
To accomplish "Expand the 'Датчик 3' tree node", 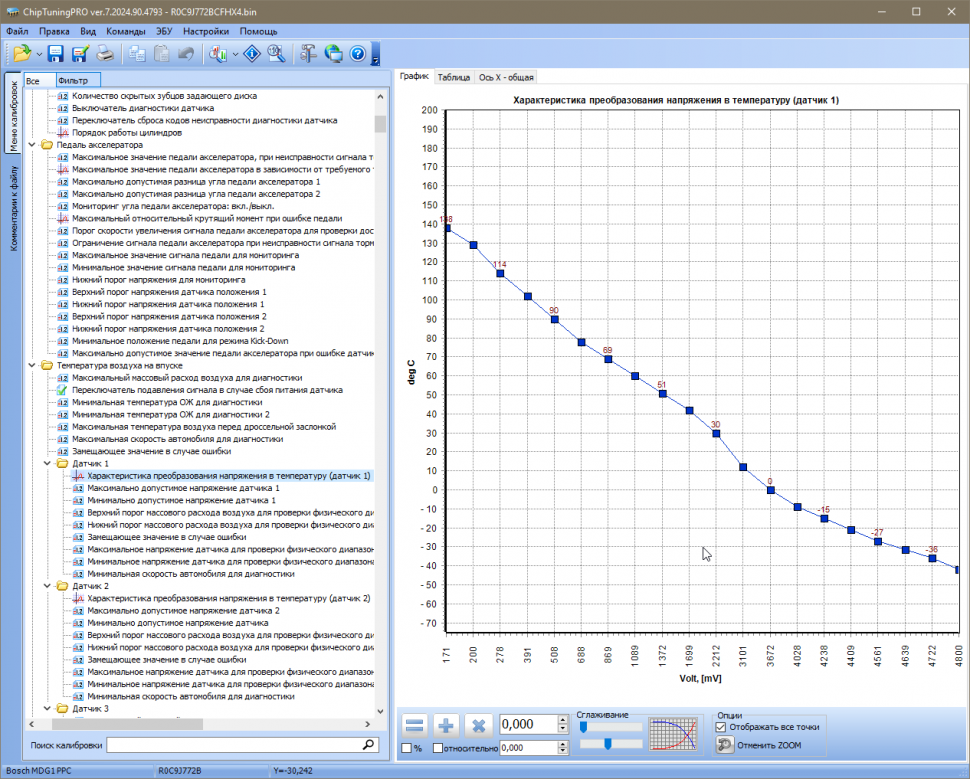I will click(x=47, y=708).
